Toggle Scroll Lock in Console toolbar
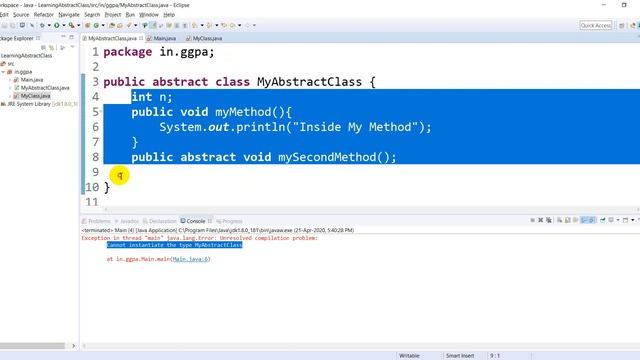 (568, 220)
